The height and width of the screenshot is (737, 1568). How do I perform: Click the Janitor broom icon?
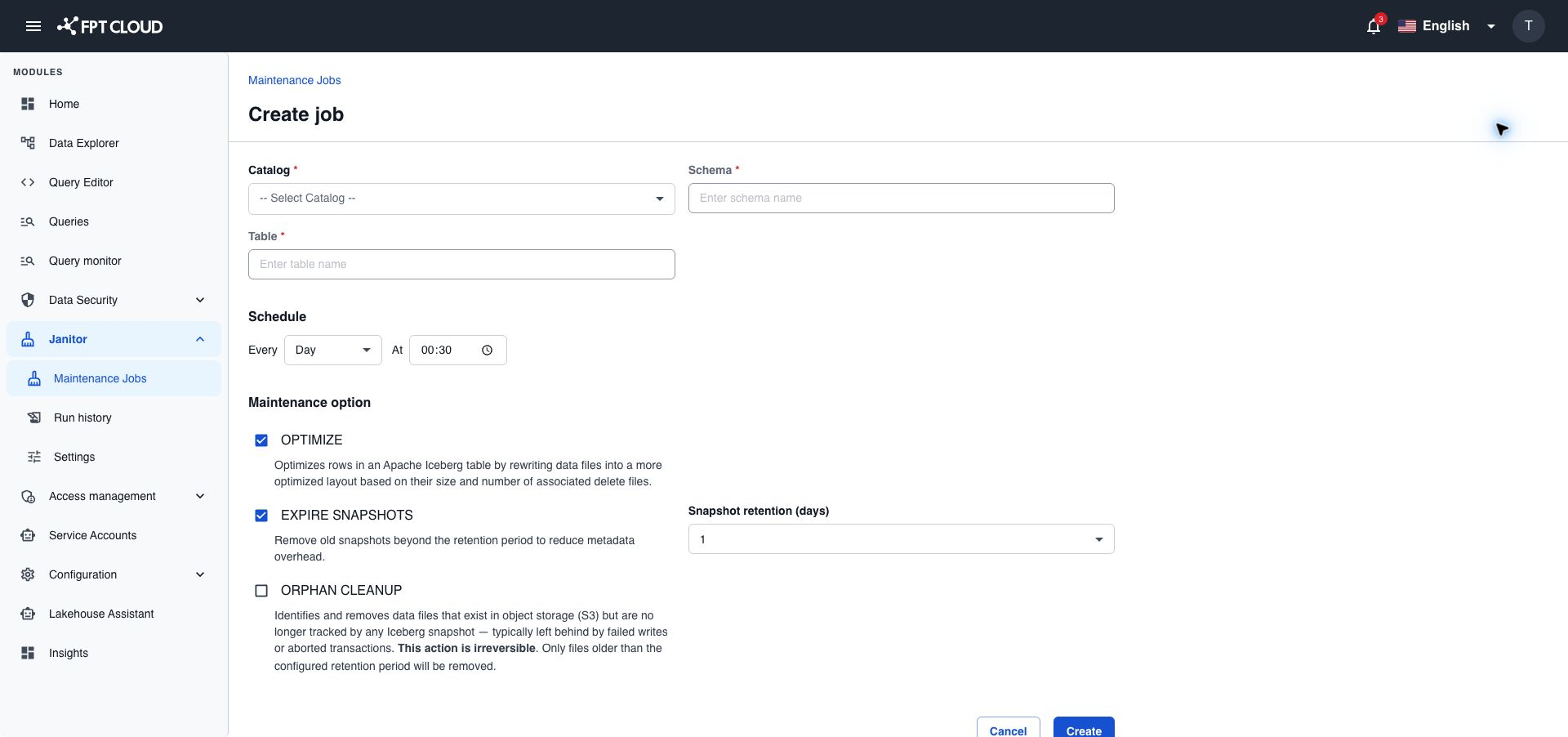(28, 339)
